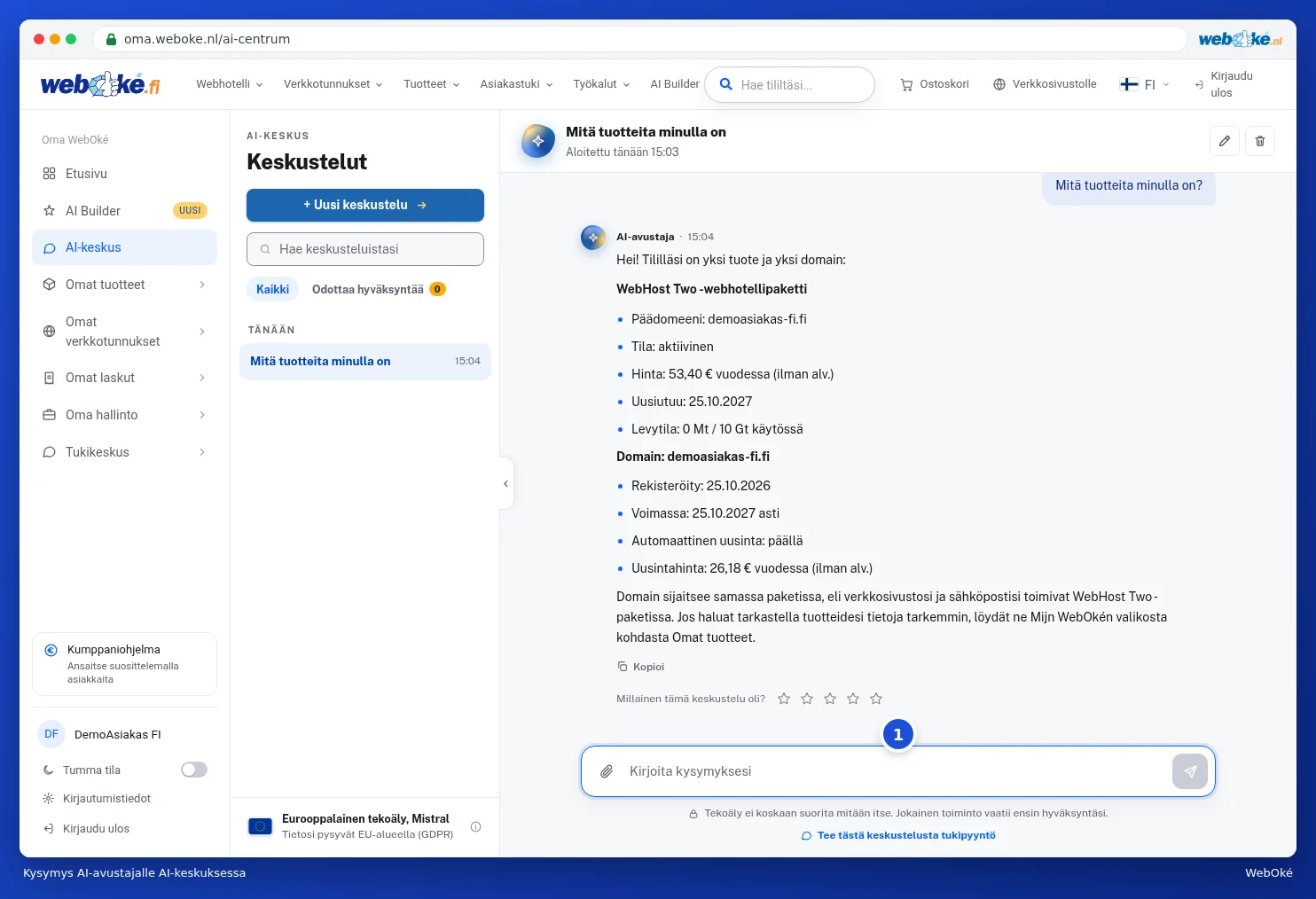Image resolution: width=1316 pixels, height=899 pixels.
Task: Click the AI assistant avatar in header
Action: pos(537,141)
